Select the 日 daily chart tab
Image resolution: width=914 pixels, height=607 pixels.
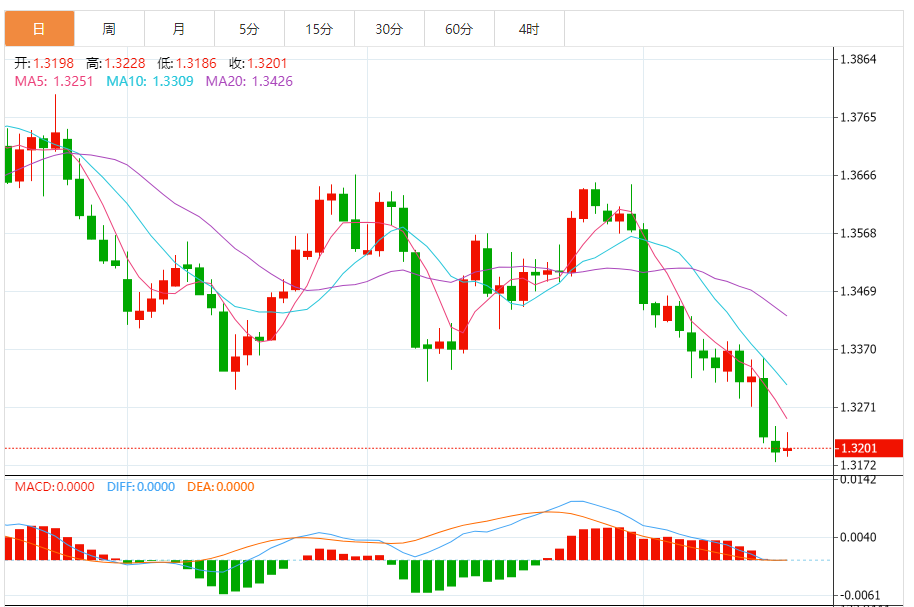pos(40,29)
